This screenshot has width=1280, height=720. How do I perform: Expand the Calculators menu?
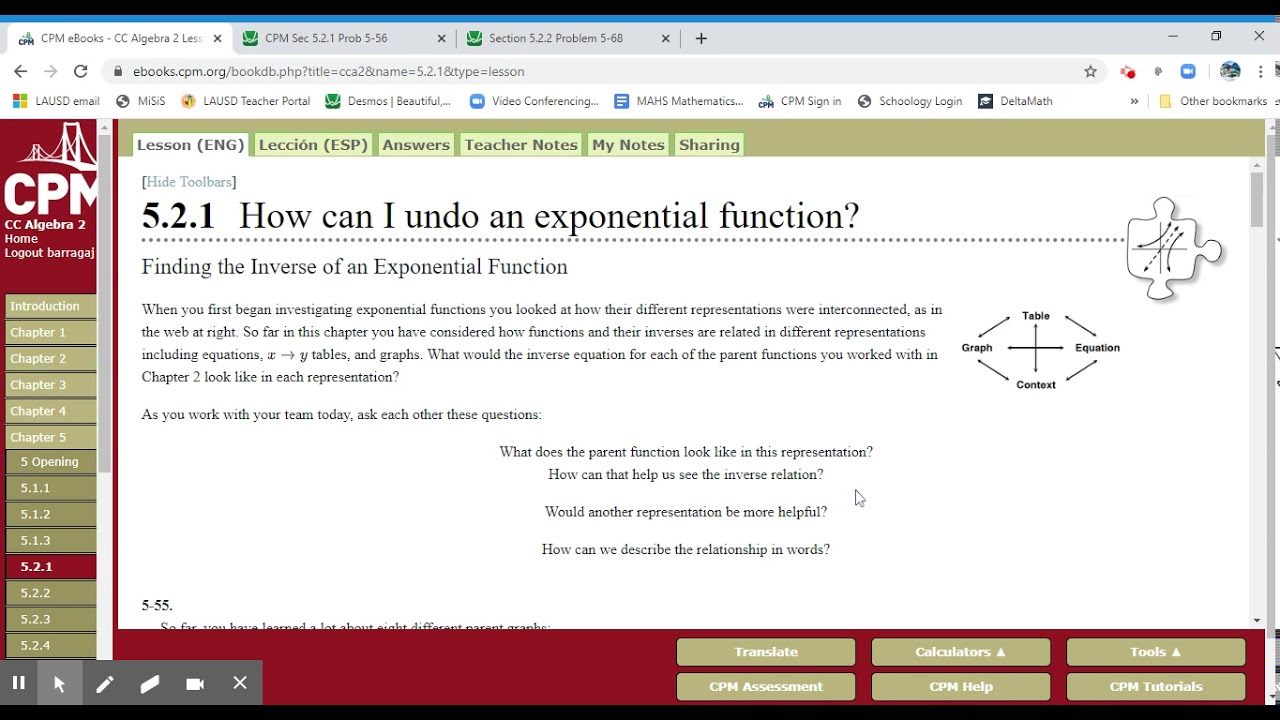pyautogui.click(x=961, y=652)
